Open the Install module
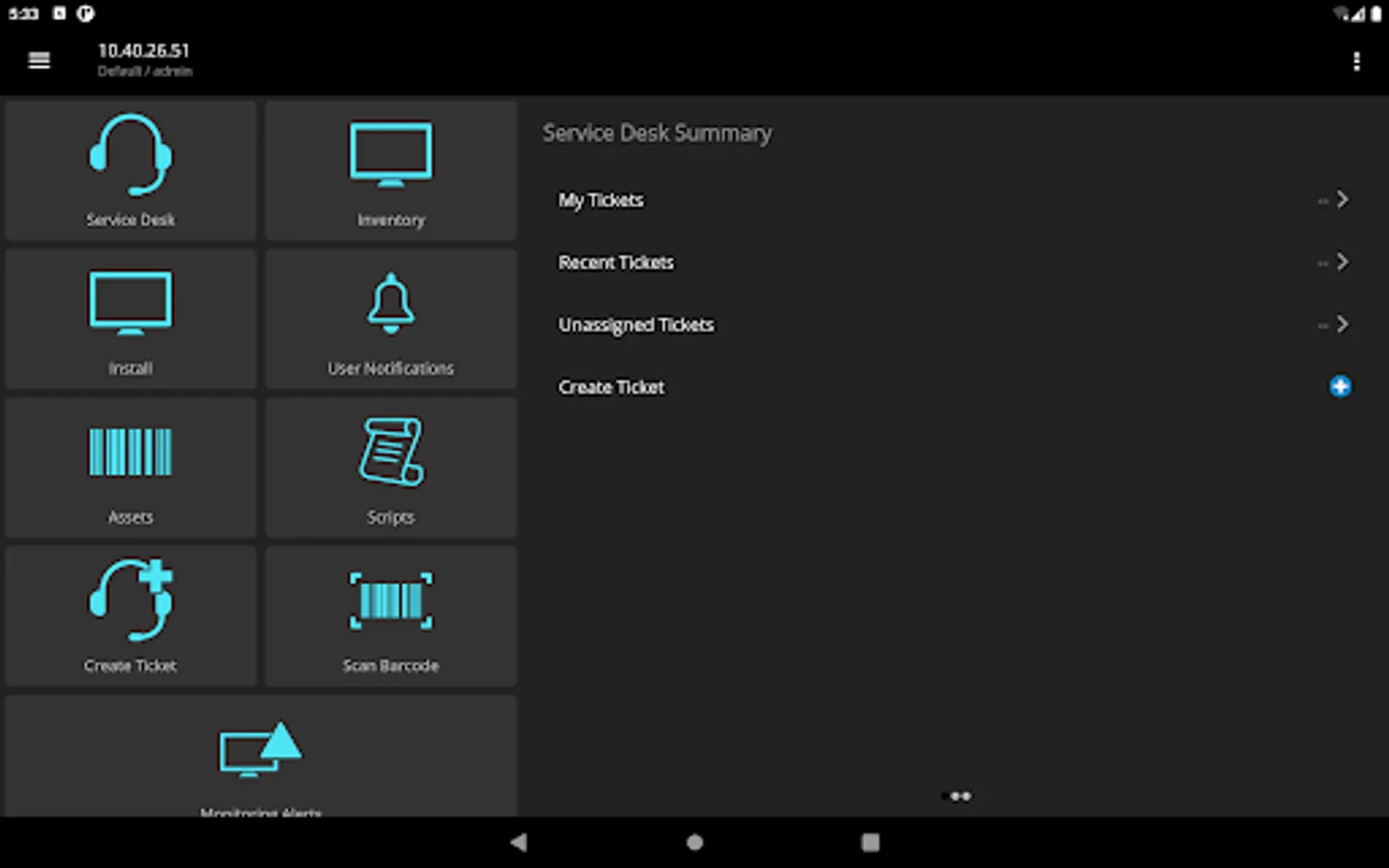 pyautogui.click(x=130, y=318)
